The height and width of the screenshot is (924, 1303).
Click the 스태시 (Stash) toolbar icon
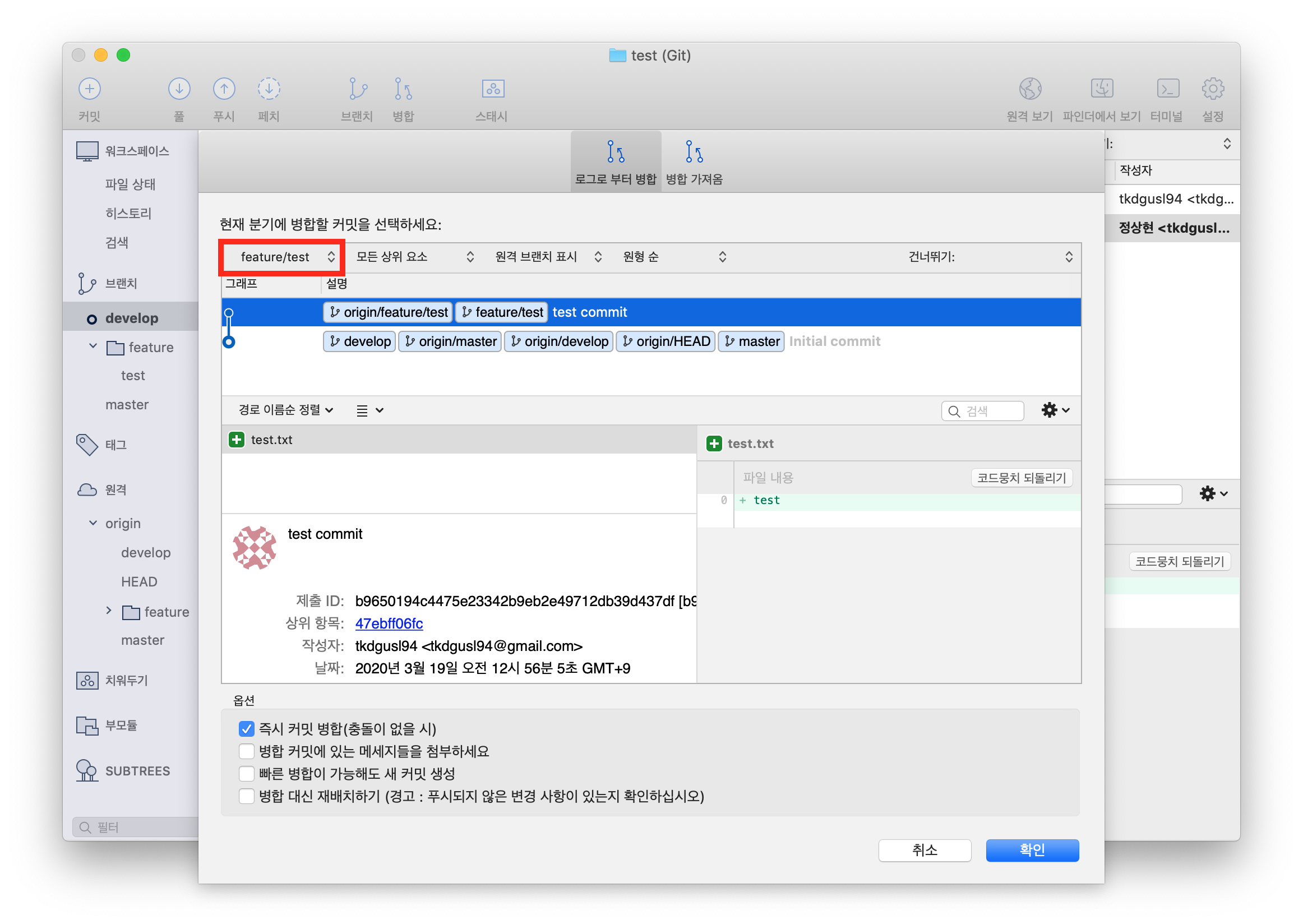[x=493, y=89]
